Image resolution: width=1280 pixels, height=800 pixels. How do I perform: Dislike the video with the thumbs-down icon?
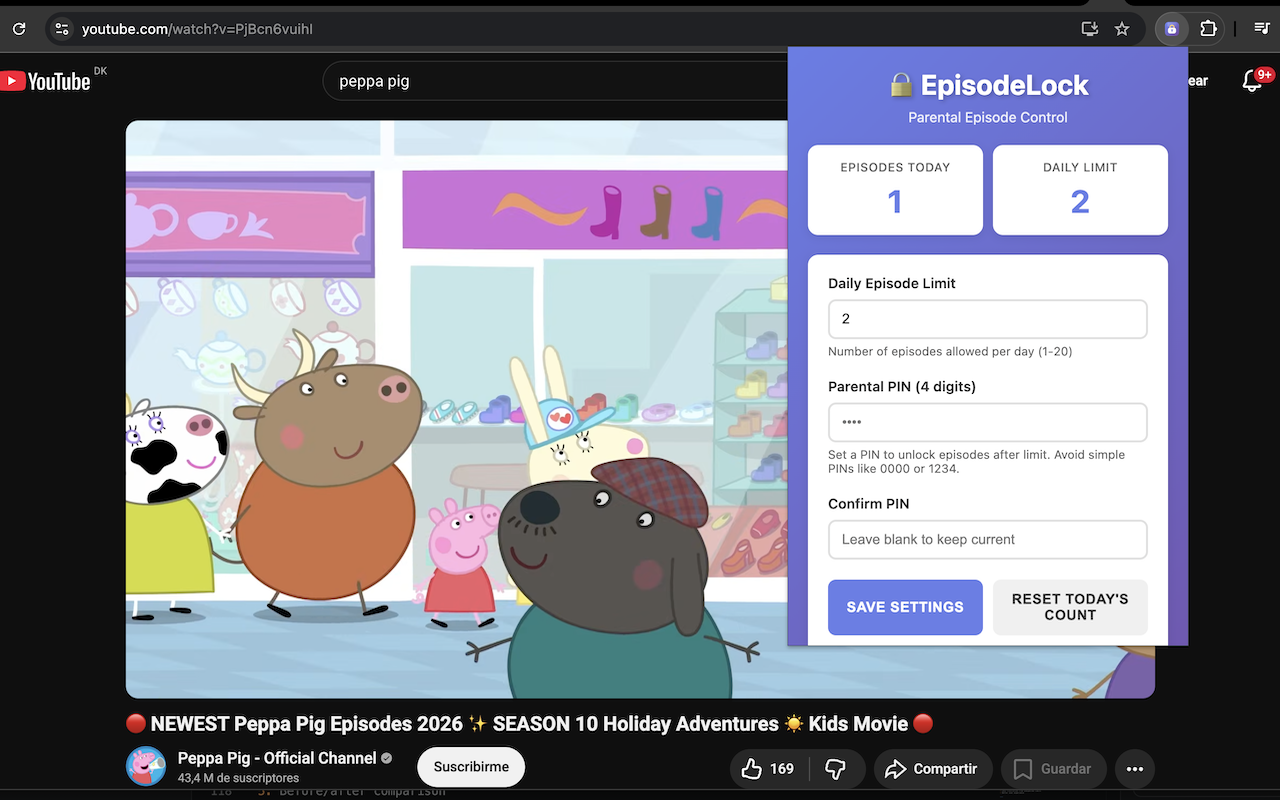click(x=835, y=769)
